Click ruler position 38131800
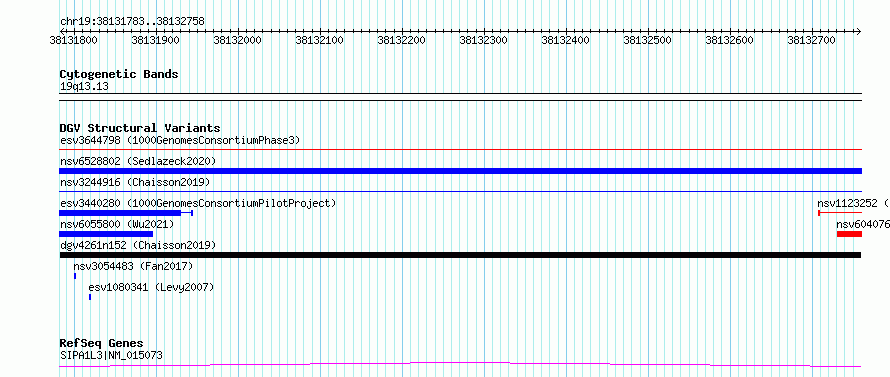This screenshot has height=377, width=890. click(73, 40)
